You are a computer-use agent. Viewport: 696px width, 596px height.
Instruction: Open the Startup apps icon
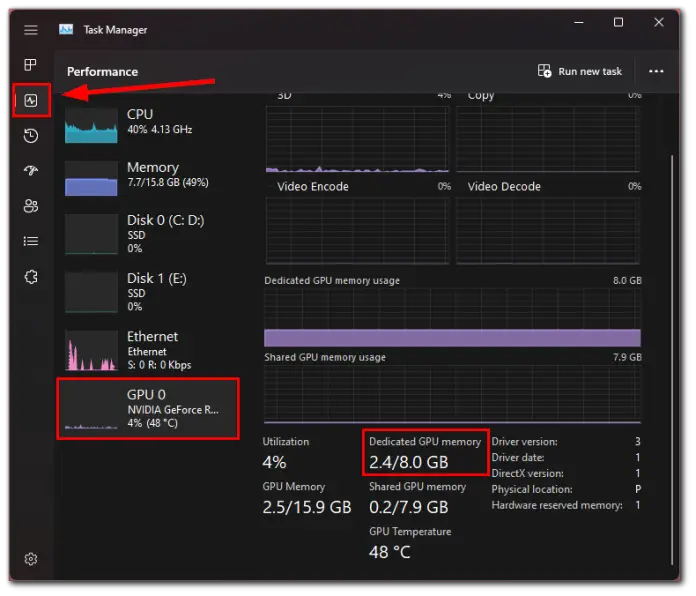tap(31, 171)
